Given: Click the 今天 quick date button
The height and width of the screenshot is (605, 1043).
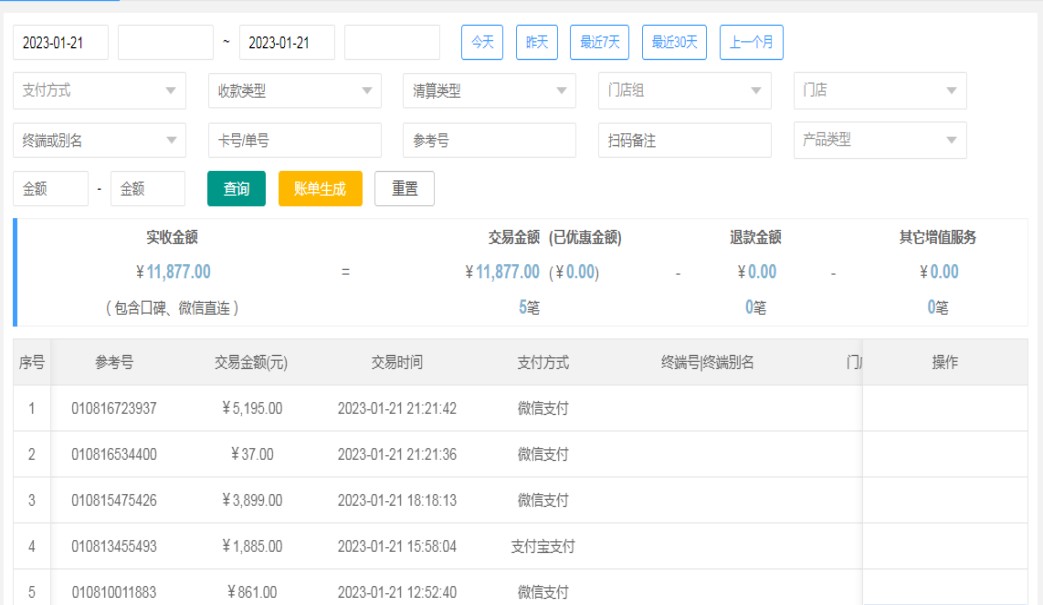Looking at the screenshot, I should [482, 42].
